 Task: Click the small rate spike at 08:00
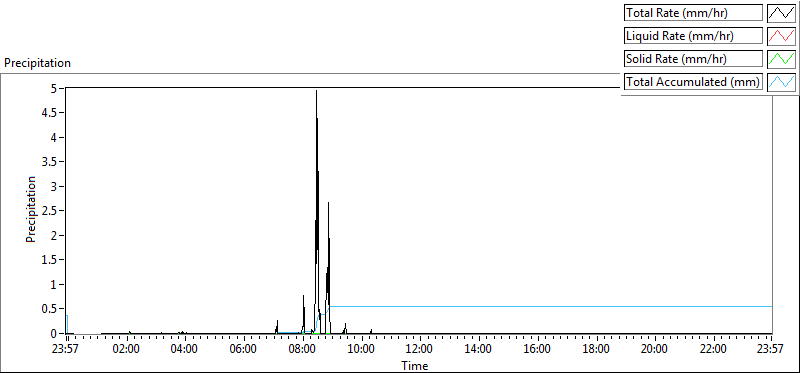coord(304,296)
